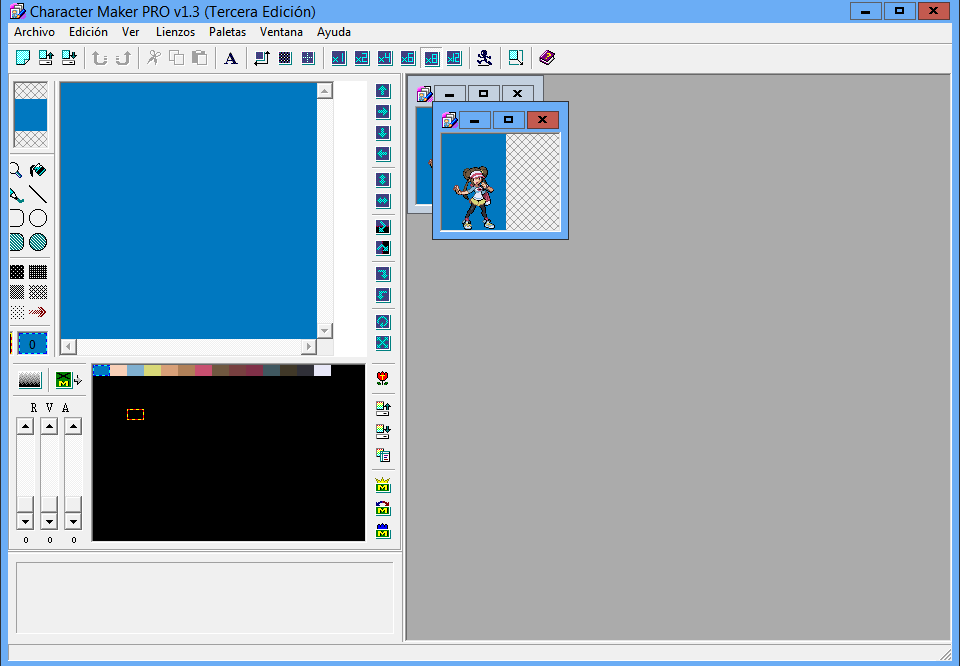Enable the x4 zoom level
The height and width of the screenshot is (666, 960).
385,58
